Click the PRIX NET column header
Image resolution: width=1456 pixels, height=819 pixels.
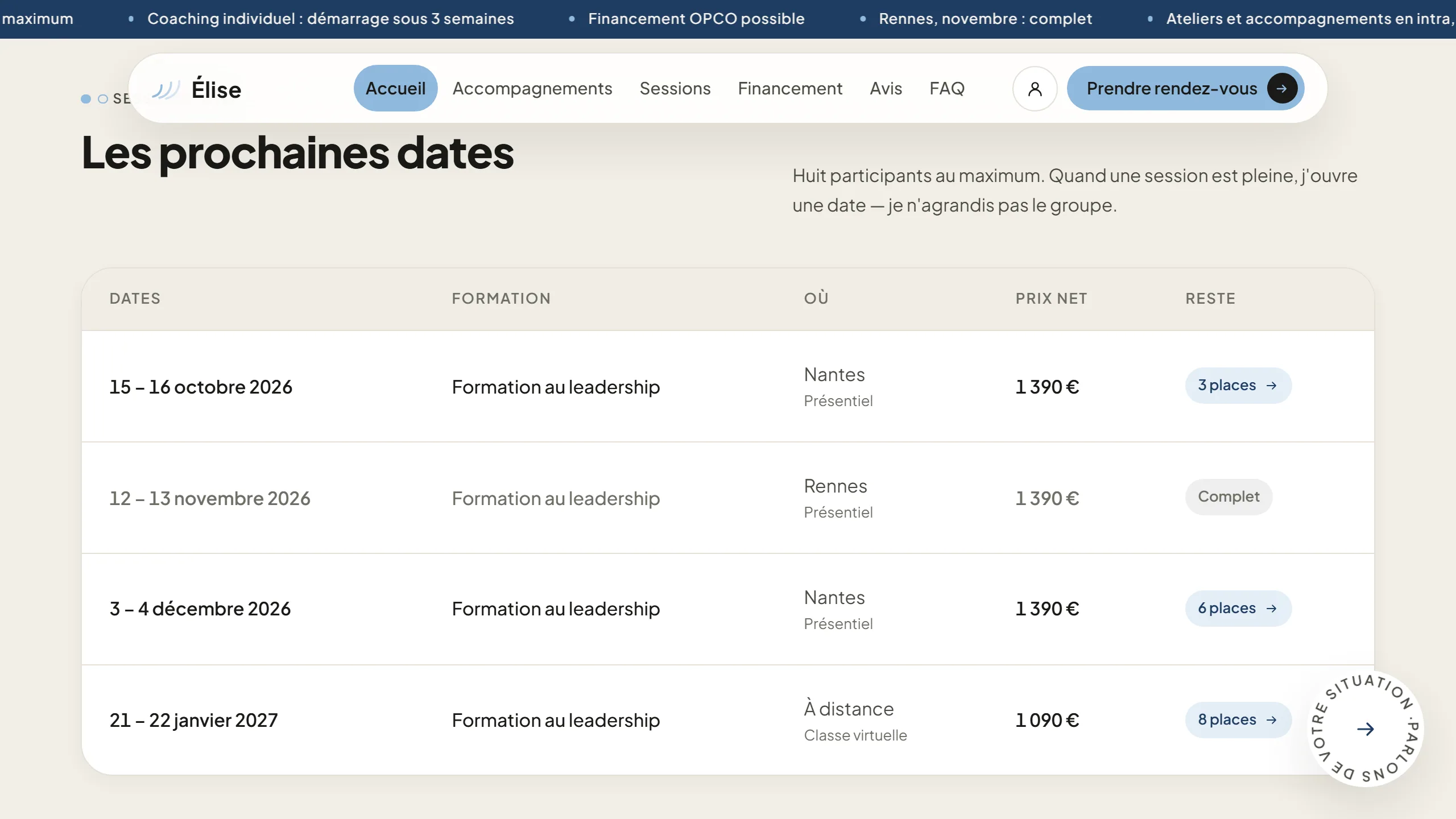click(x=1051, y=299)
